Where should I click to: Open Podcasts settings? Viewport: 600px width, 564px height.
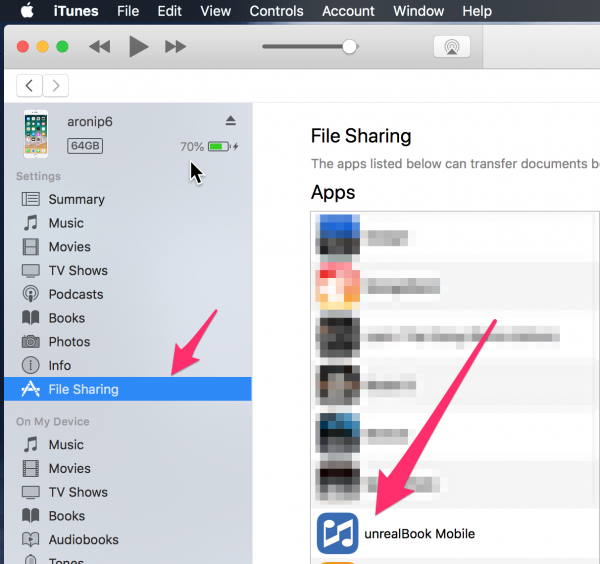click(128, 294)
